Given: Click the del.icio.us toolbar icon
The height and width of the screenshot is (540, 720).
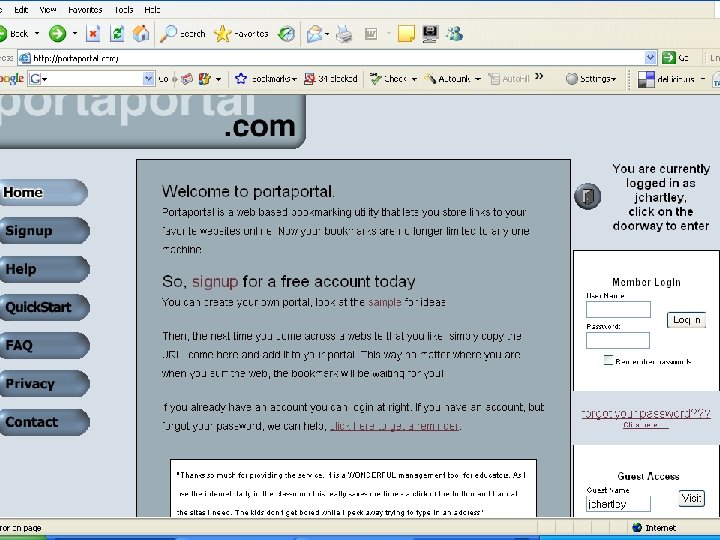Looking at the screenshot, I should pos(647,79).
